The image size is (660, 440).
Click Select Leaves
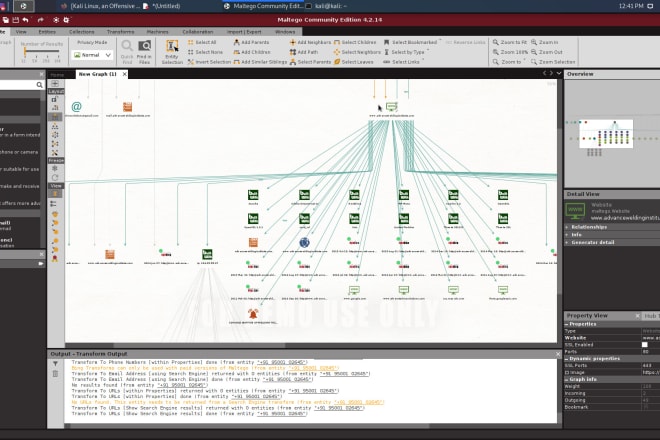point(354,62)
